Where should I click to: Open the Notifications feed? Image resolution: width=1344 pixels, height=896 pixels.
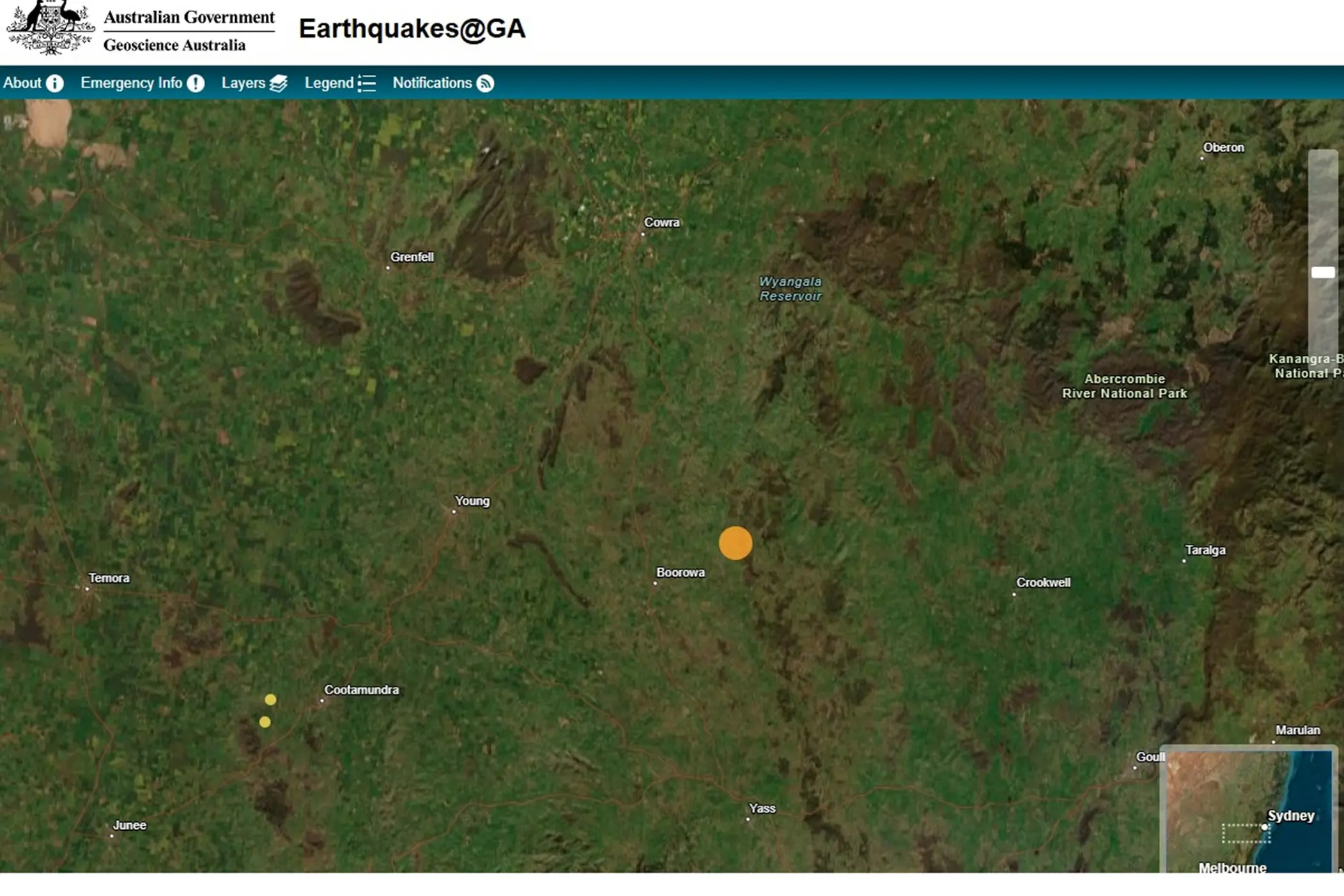(x=432, y=83)
